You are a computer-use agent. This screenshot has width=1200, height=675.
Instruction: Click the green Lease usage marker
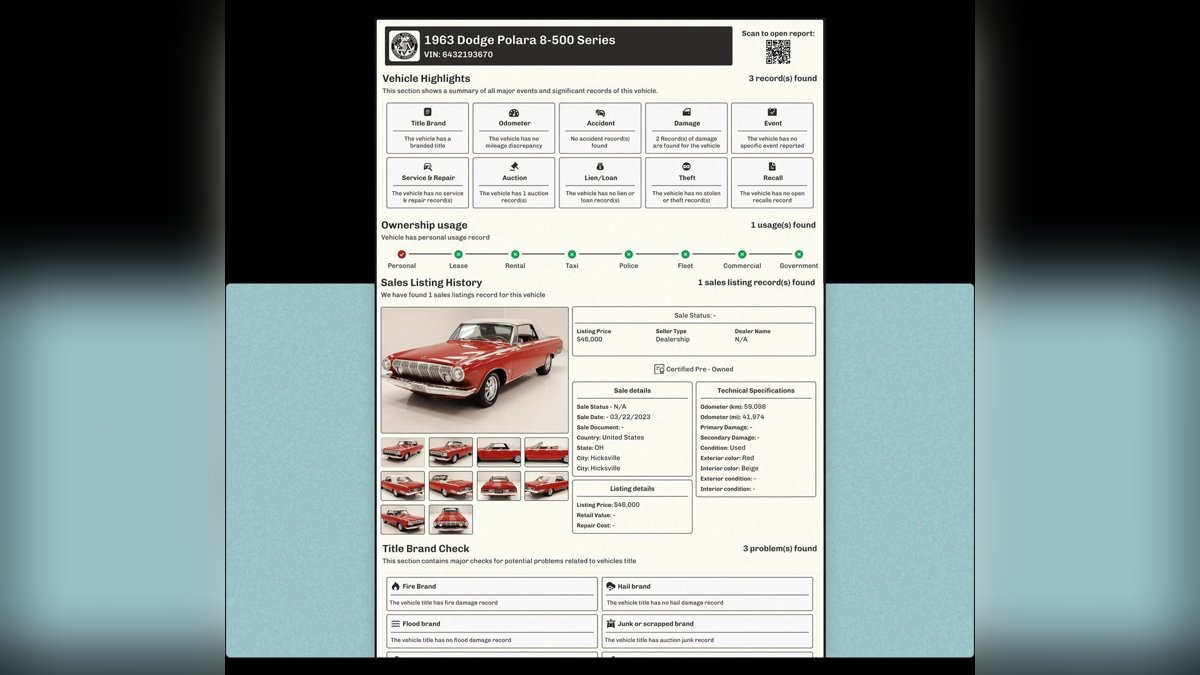click(458, 254)
